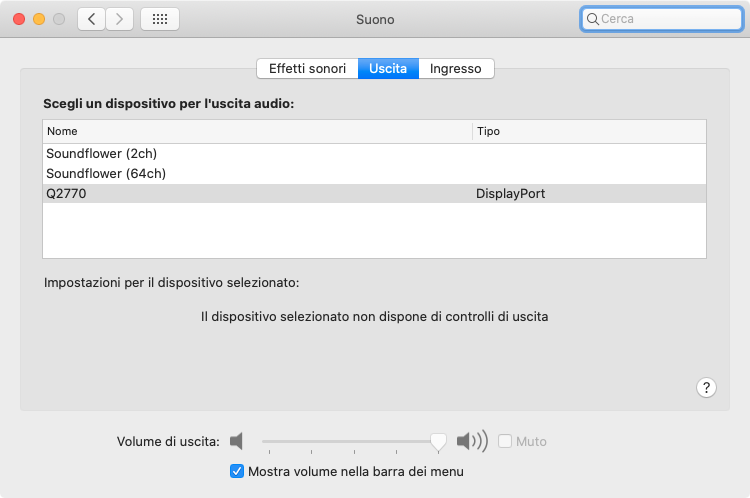
Task: Select Soundflower (64ch) output device
Action: coord(375,174)
